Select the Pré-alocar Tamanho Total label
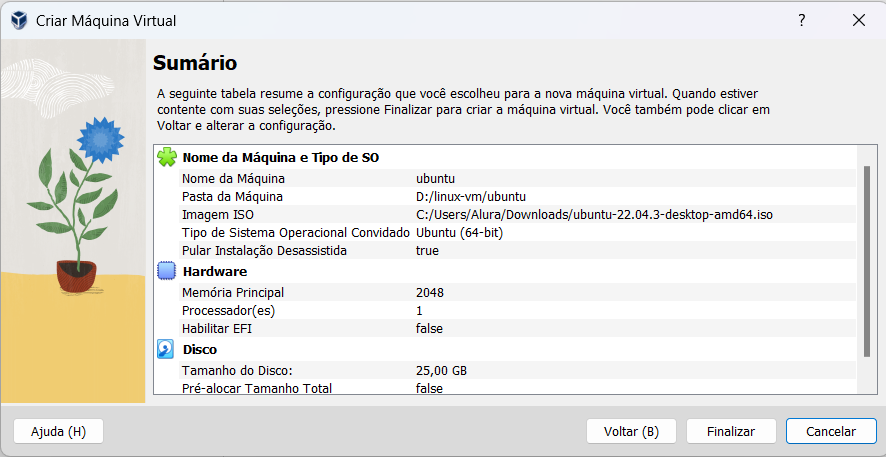The width and height of the screenshot is (886, 457). tap(257, 388)
